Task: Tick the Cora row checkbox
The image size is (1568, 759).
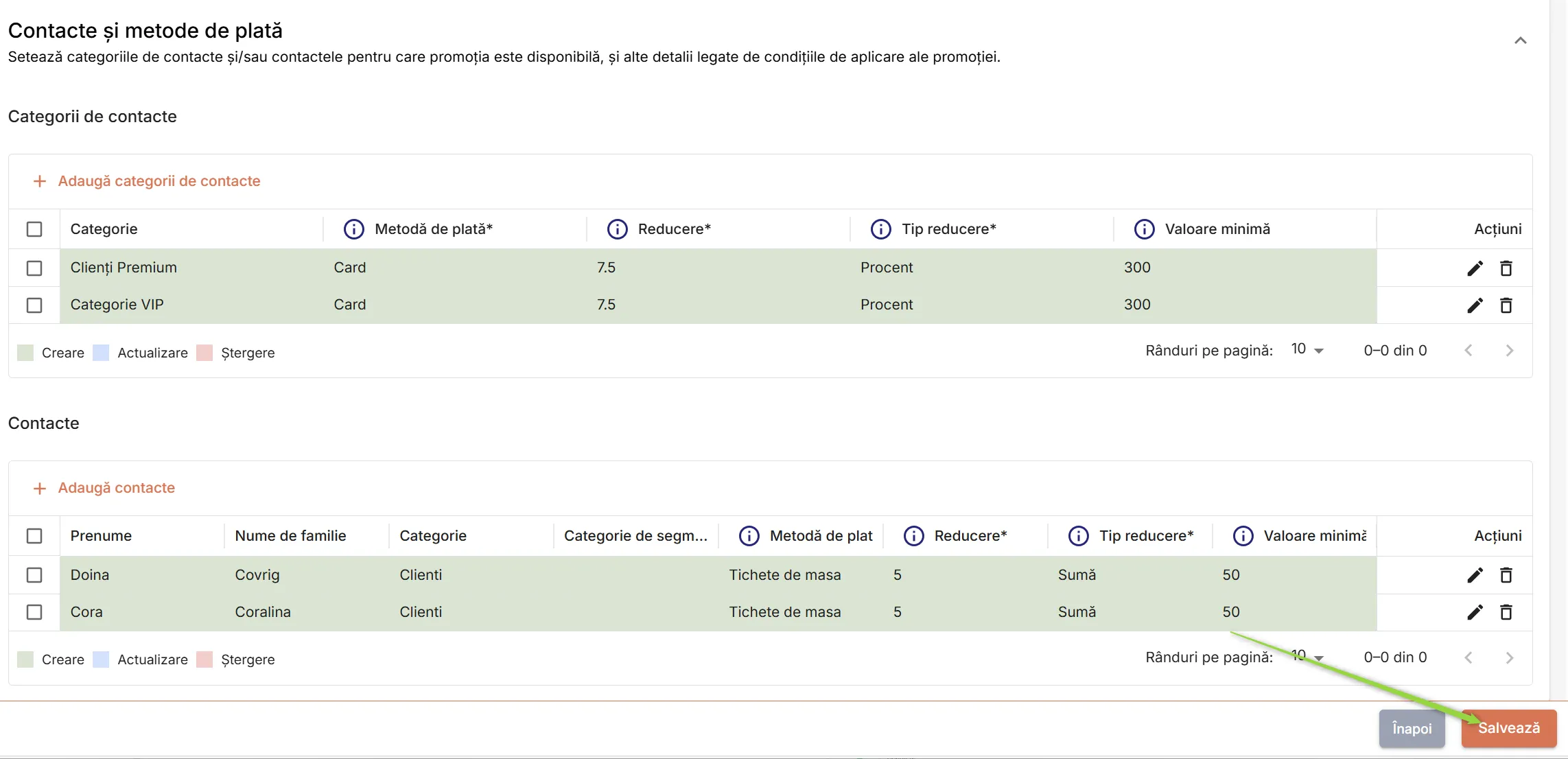Action: click(34, 612)
